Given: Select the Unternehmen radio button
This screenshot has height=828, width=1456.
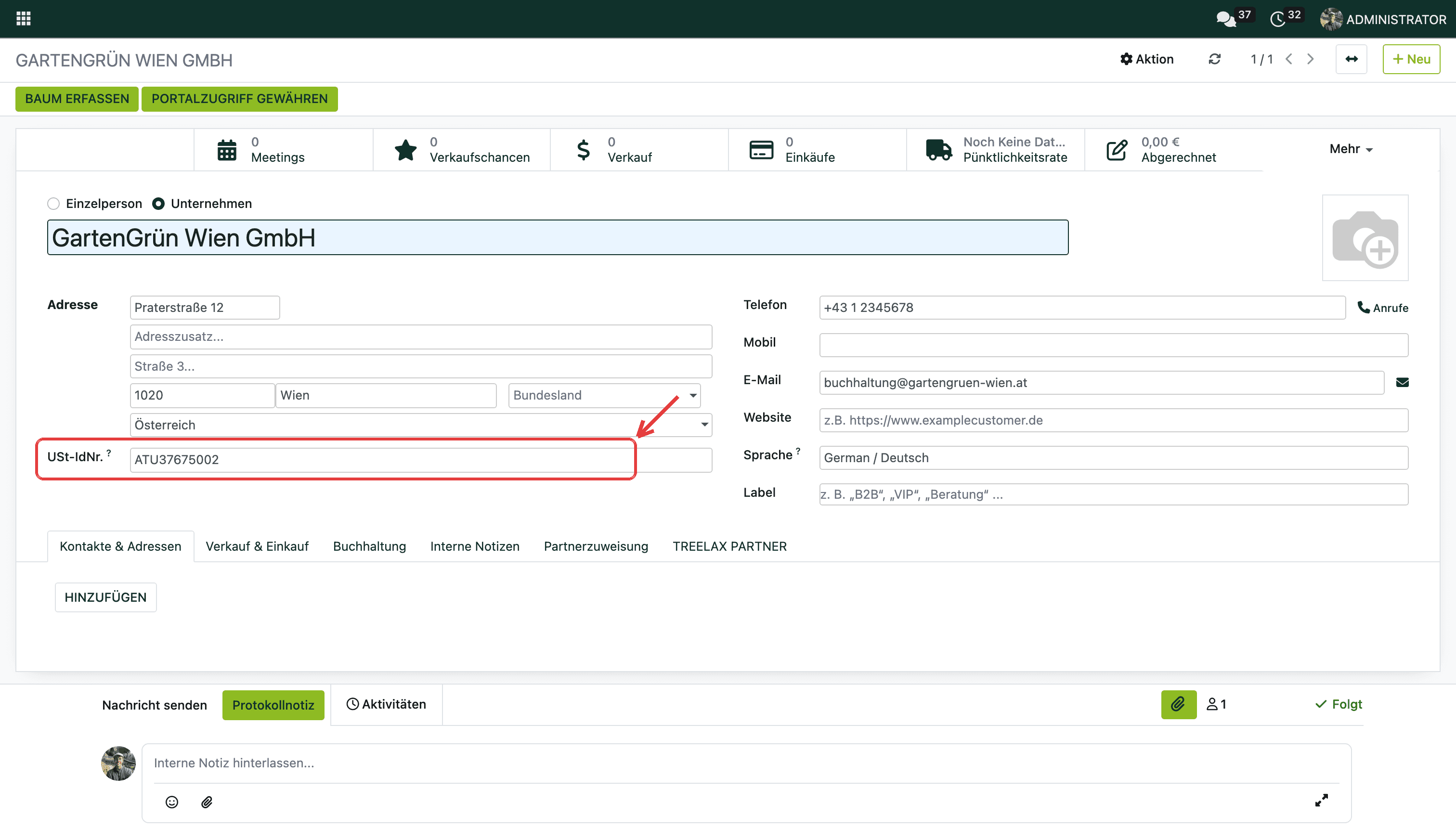Looking at the screenshot, I should 158,204.
